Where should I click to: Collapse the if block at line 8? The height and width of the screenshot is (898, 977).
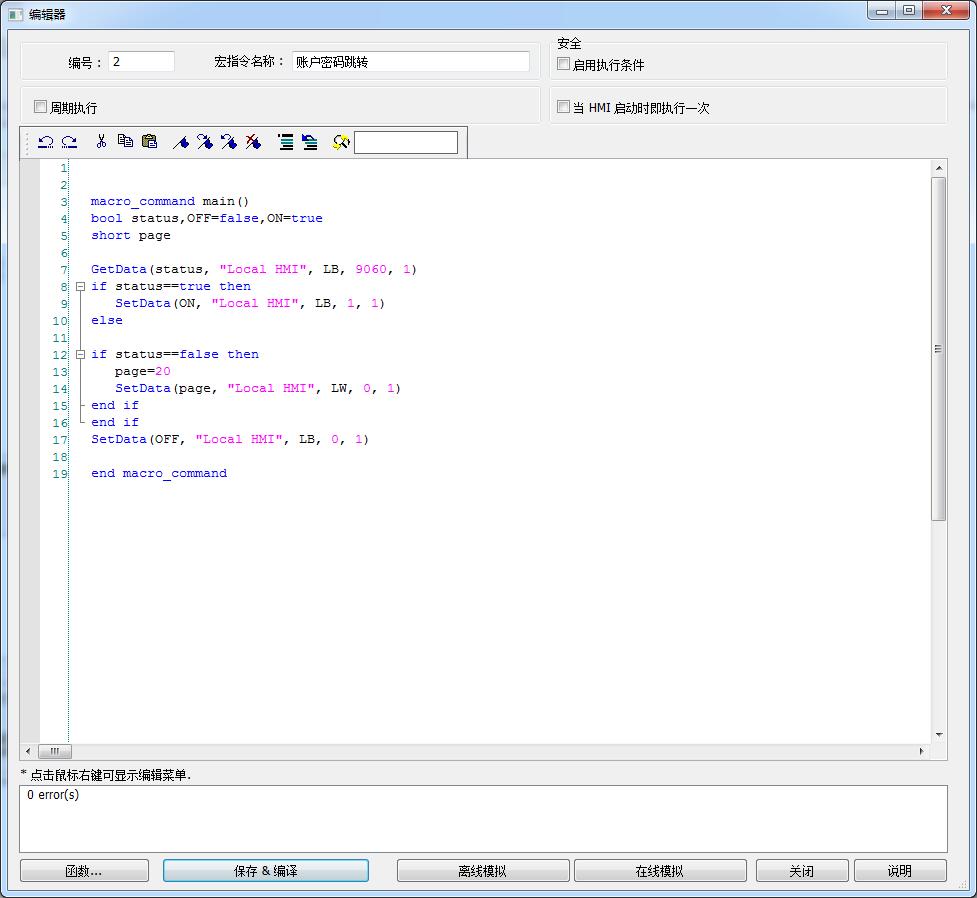coord(81,286)
